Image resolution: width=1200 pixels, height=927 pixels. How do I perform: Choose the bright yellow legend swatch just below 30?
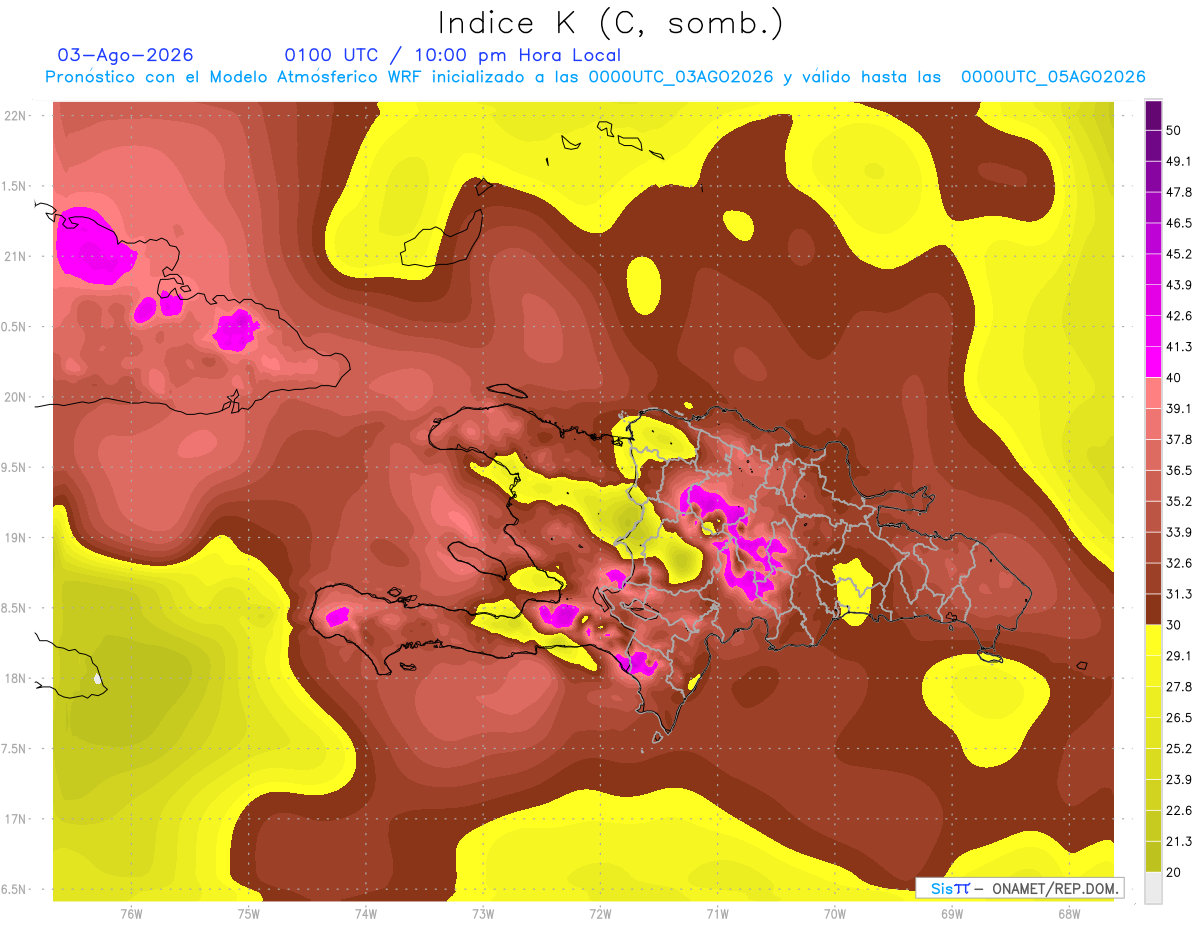click(x=1153, y=639)
